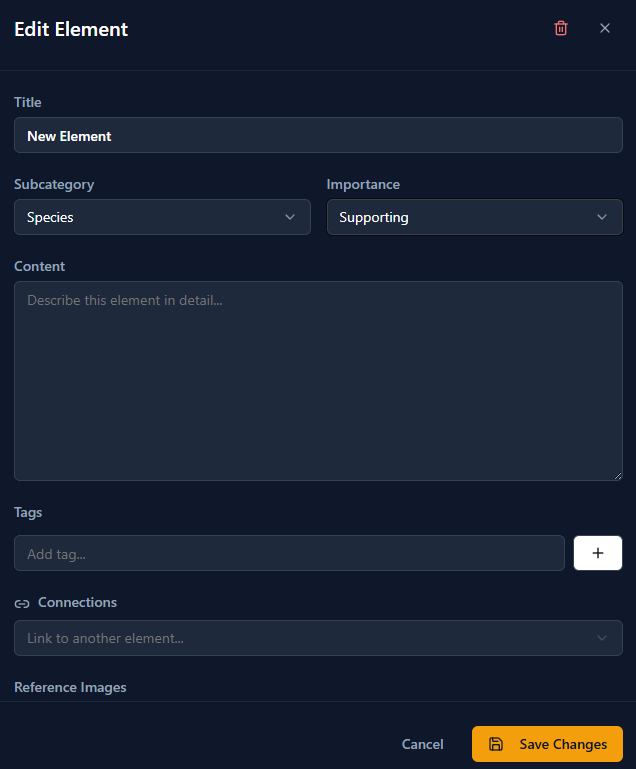Click the Add tag input field
636x769 pixels.
point(289,553)
